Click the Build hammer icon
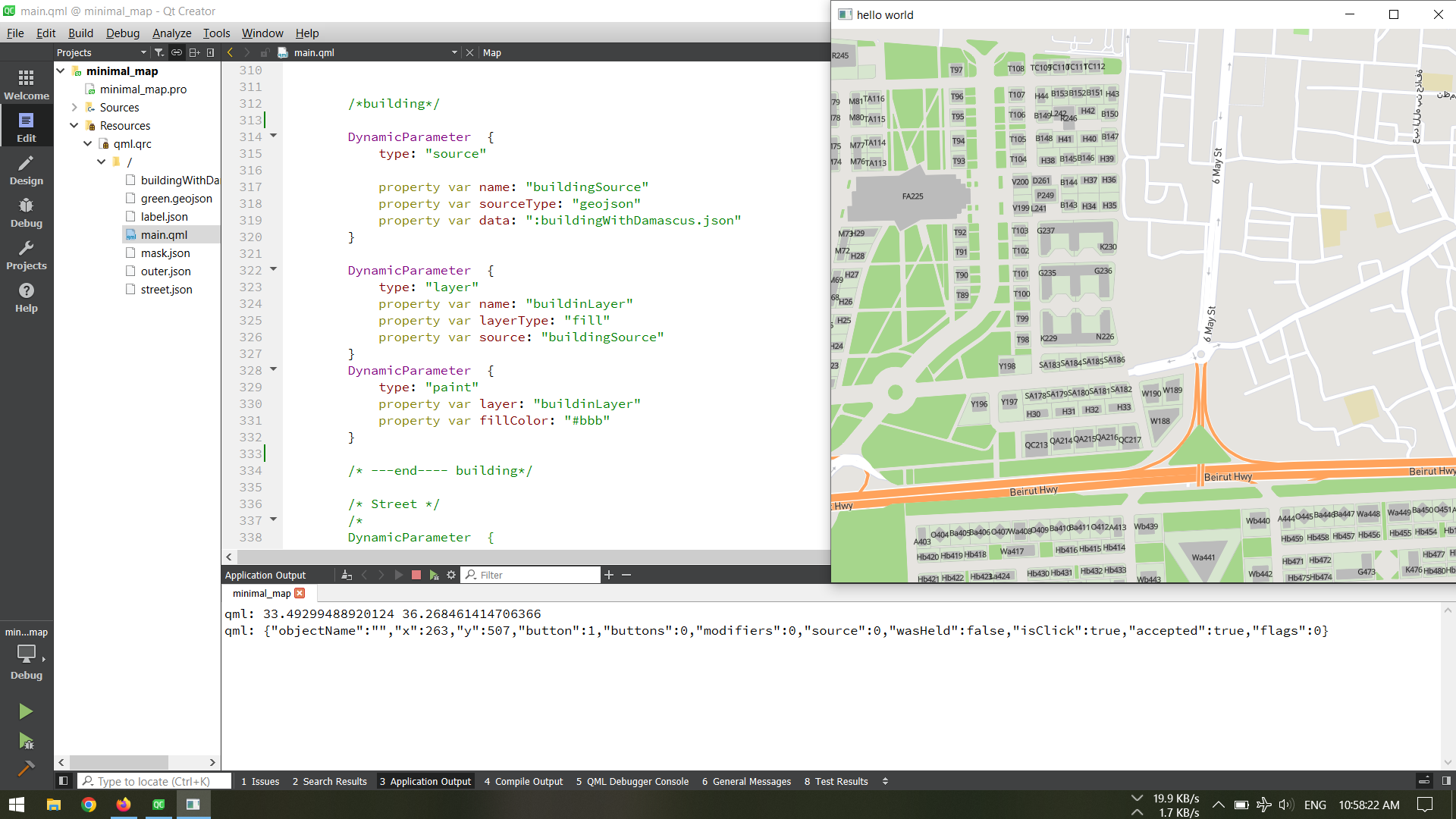1456x819 pixels. pyautogui.click(x=25, y=767)
